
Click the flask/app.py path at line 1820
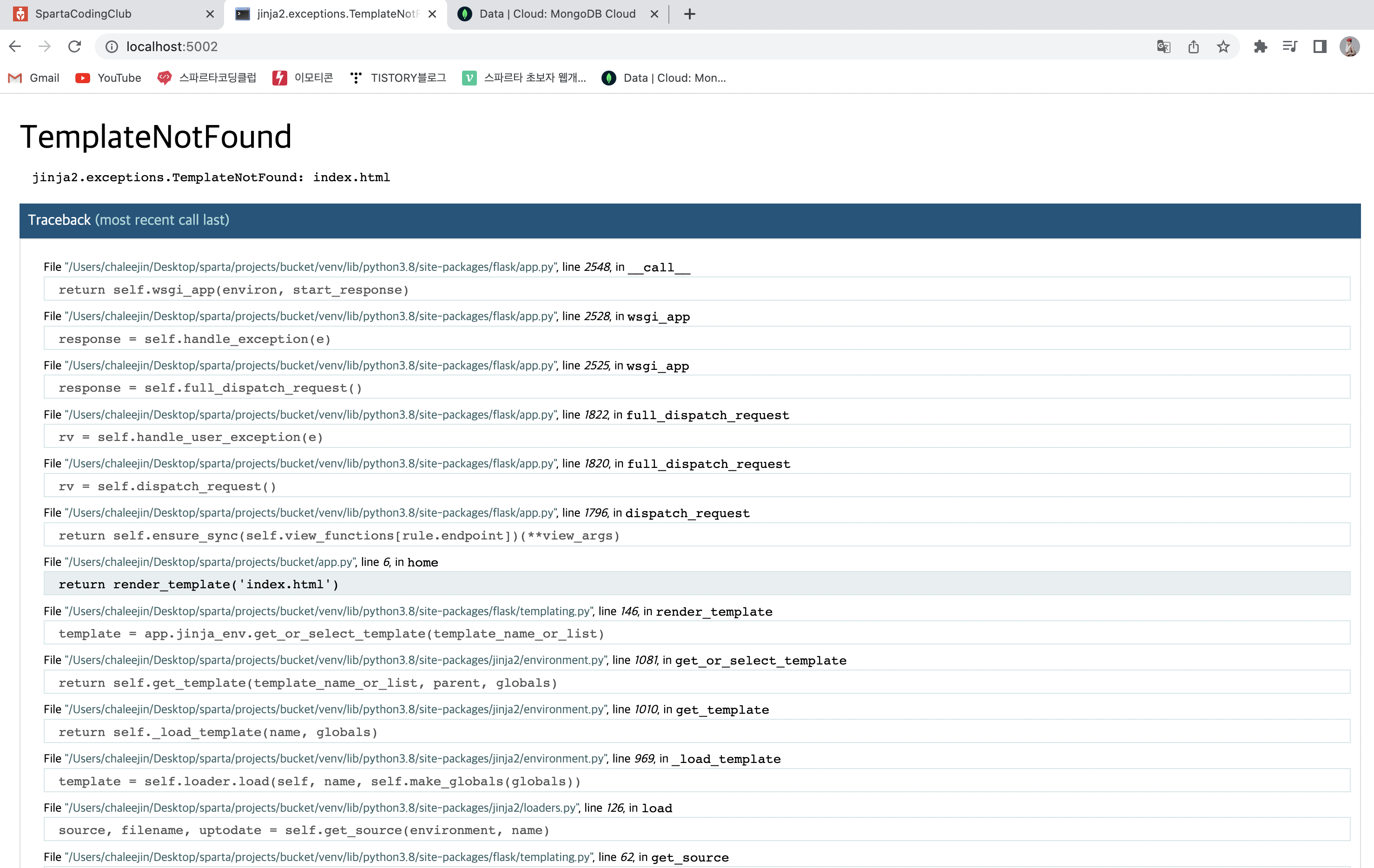[x=311, y=464]
